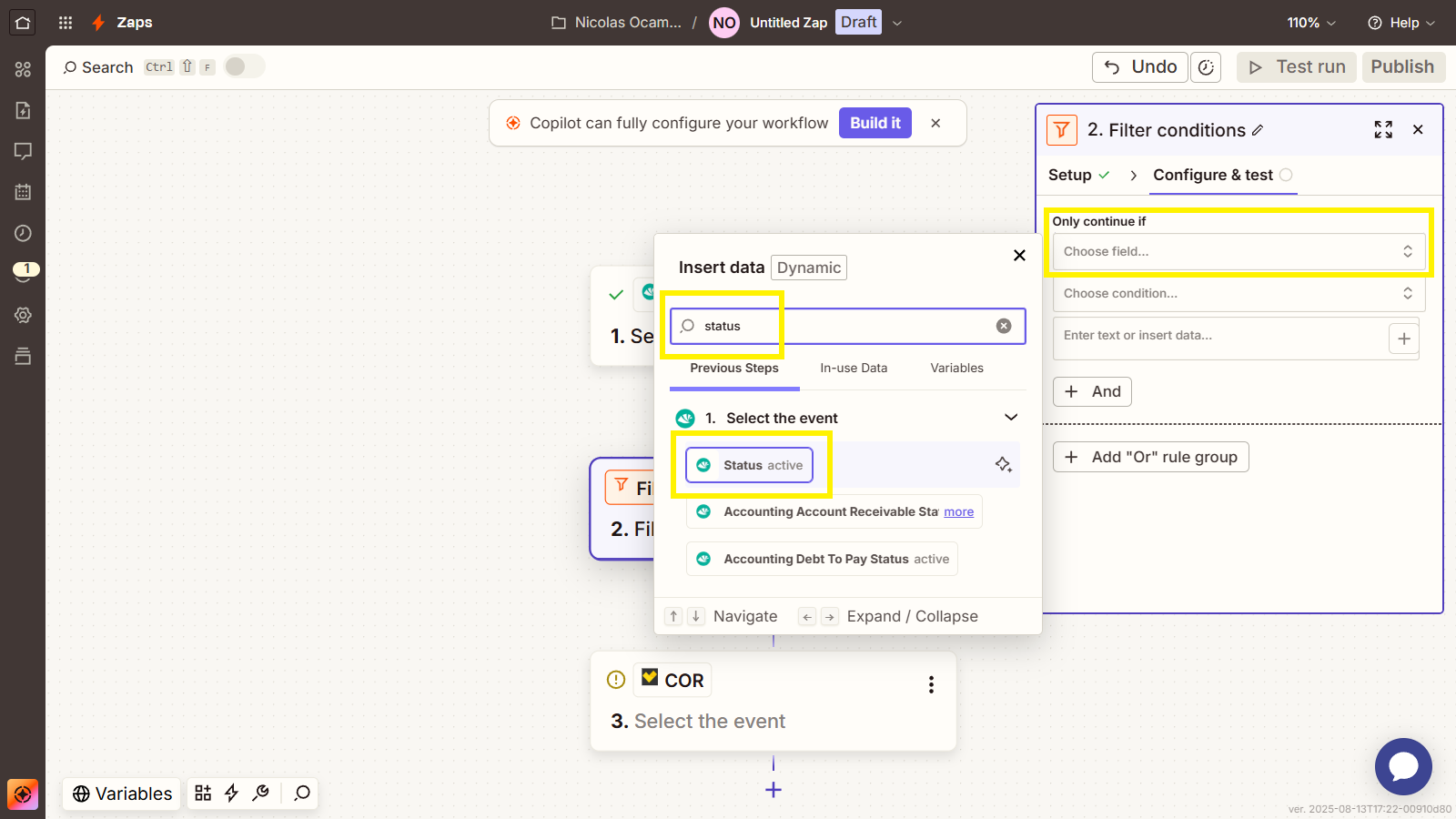Rename step using pencil icon beside Filter conditions
This screenshot has width=1456, height=819.
[1258, 130]
